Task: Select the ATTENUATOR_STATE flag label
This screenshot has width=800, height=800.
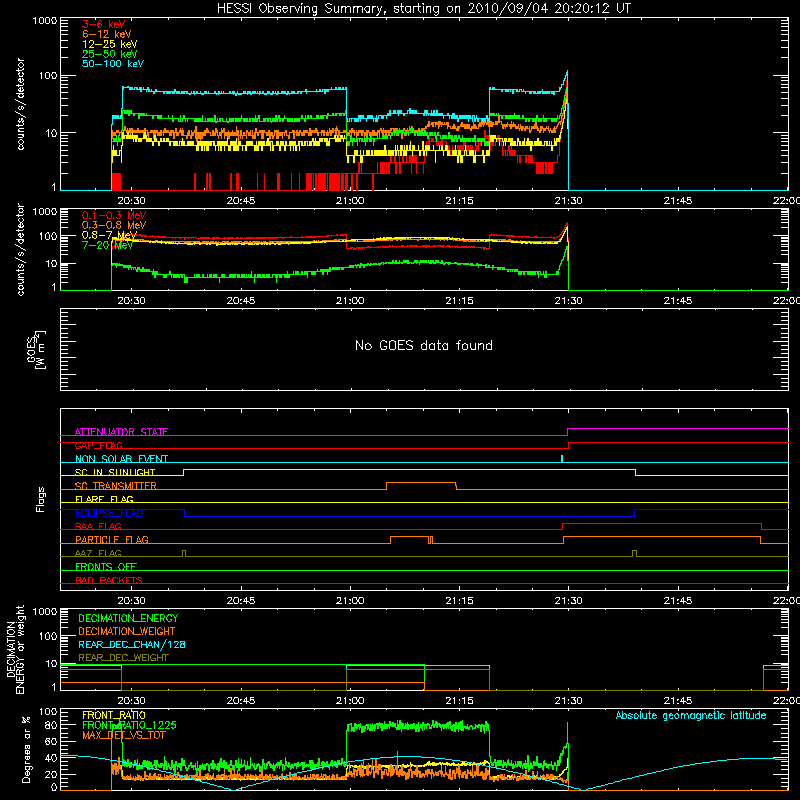Action: (121, 432)
